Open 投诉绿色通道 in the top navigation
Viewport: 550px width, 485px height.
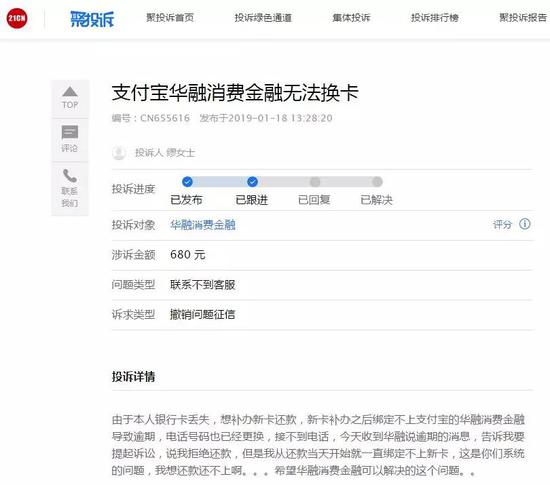(x=263, y=18)
